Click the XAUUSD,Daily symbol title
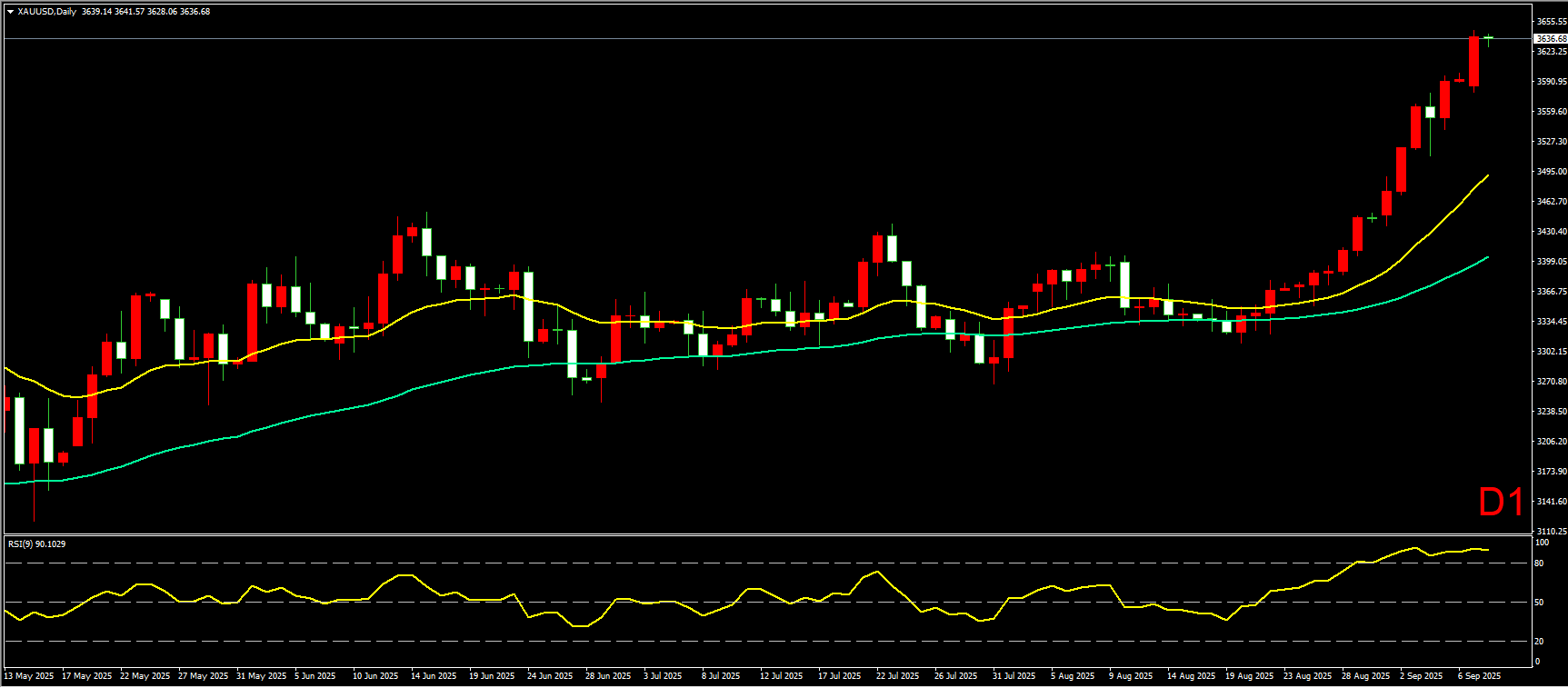The height and width of the screenshot is (688, 1568). click(47, 12)
